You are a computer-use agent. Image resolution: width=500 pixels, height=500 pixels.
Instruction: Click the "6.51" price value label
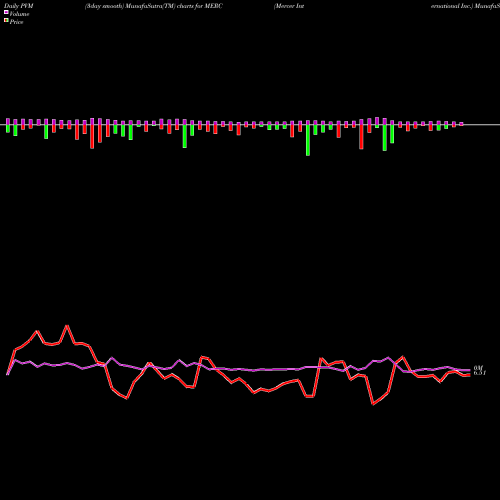tap(480, 373)
